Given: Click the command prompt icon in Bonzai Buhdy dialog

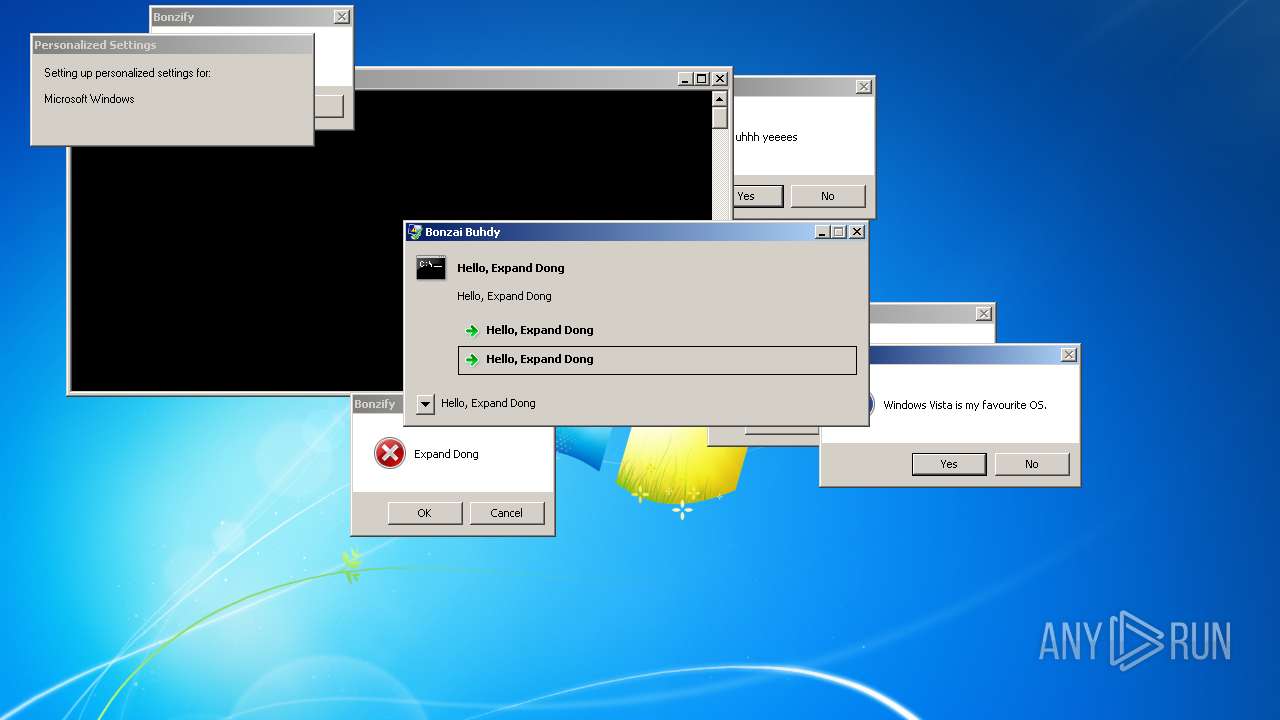Looking at the screenshot, I should click(431, 268).
